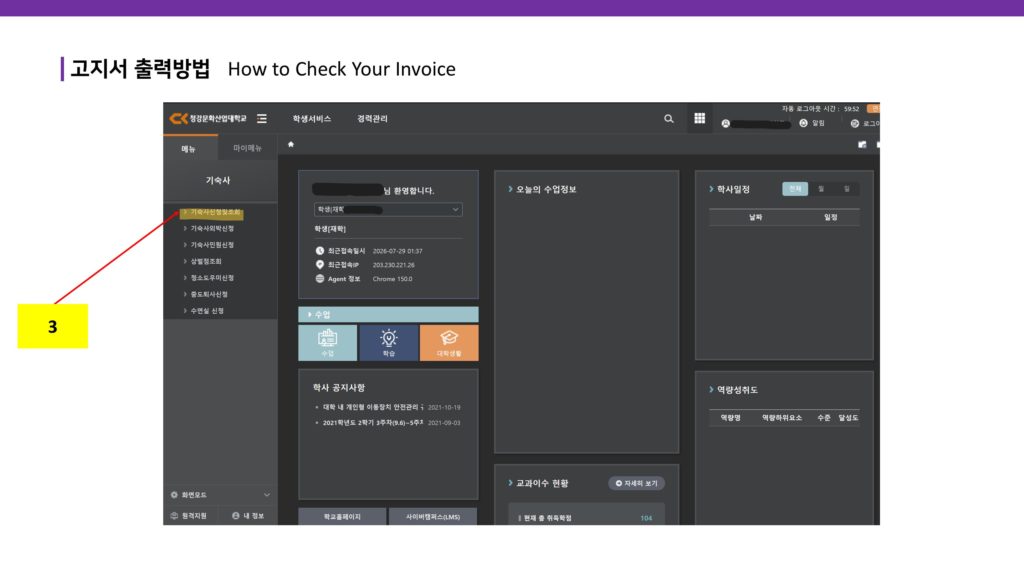Select the middle 학사일정 filter toggle
This screenshot has width=1024, height=576.
pyautogui.click(x=821, y=189)
